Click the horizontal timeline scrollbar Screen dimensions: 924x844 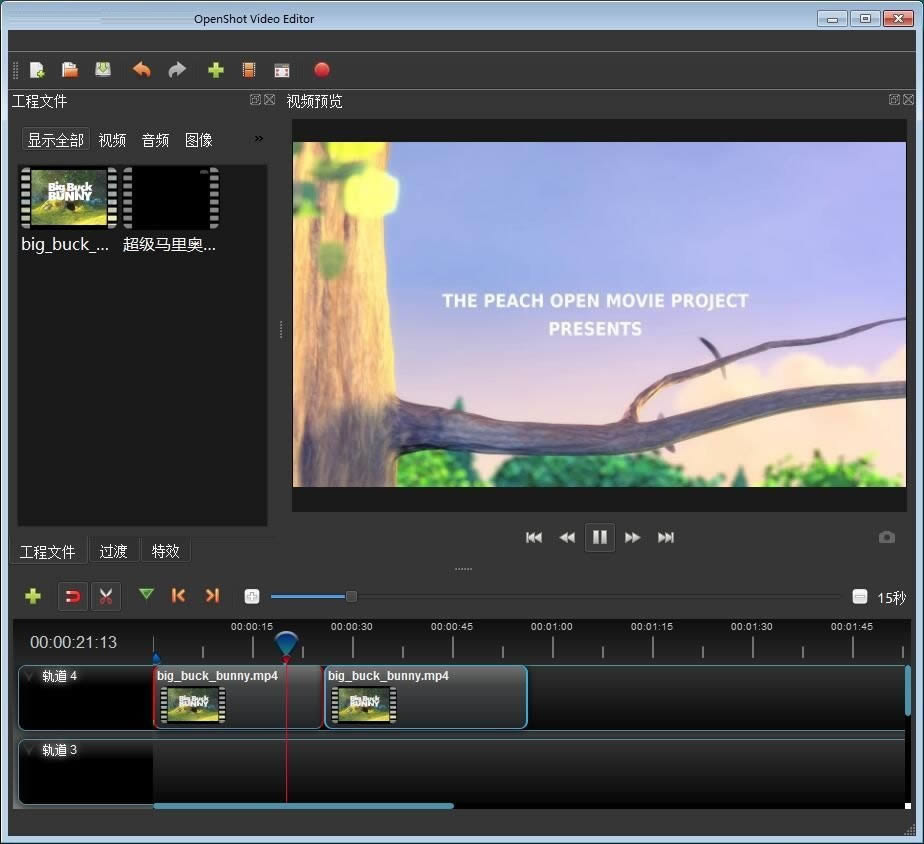point(303,806)
